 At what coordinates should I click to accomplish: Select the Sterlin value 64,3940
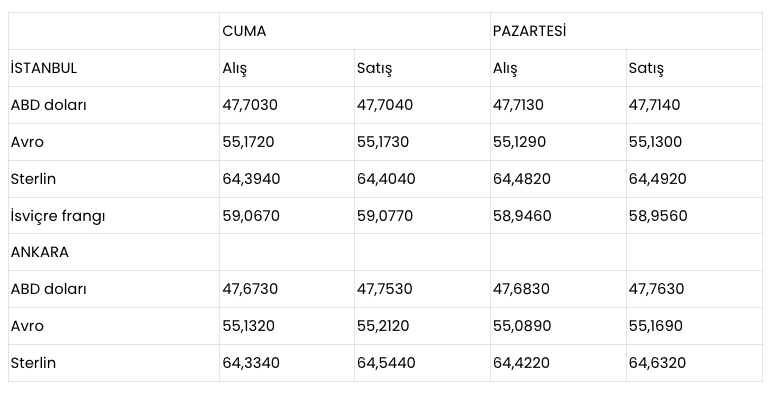tap(251, 179)
